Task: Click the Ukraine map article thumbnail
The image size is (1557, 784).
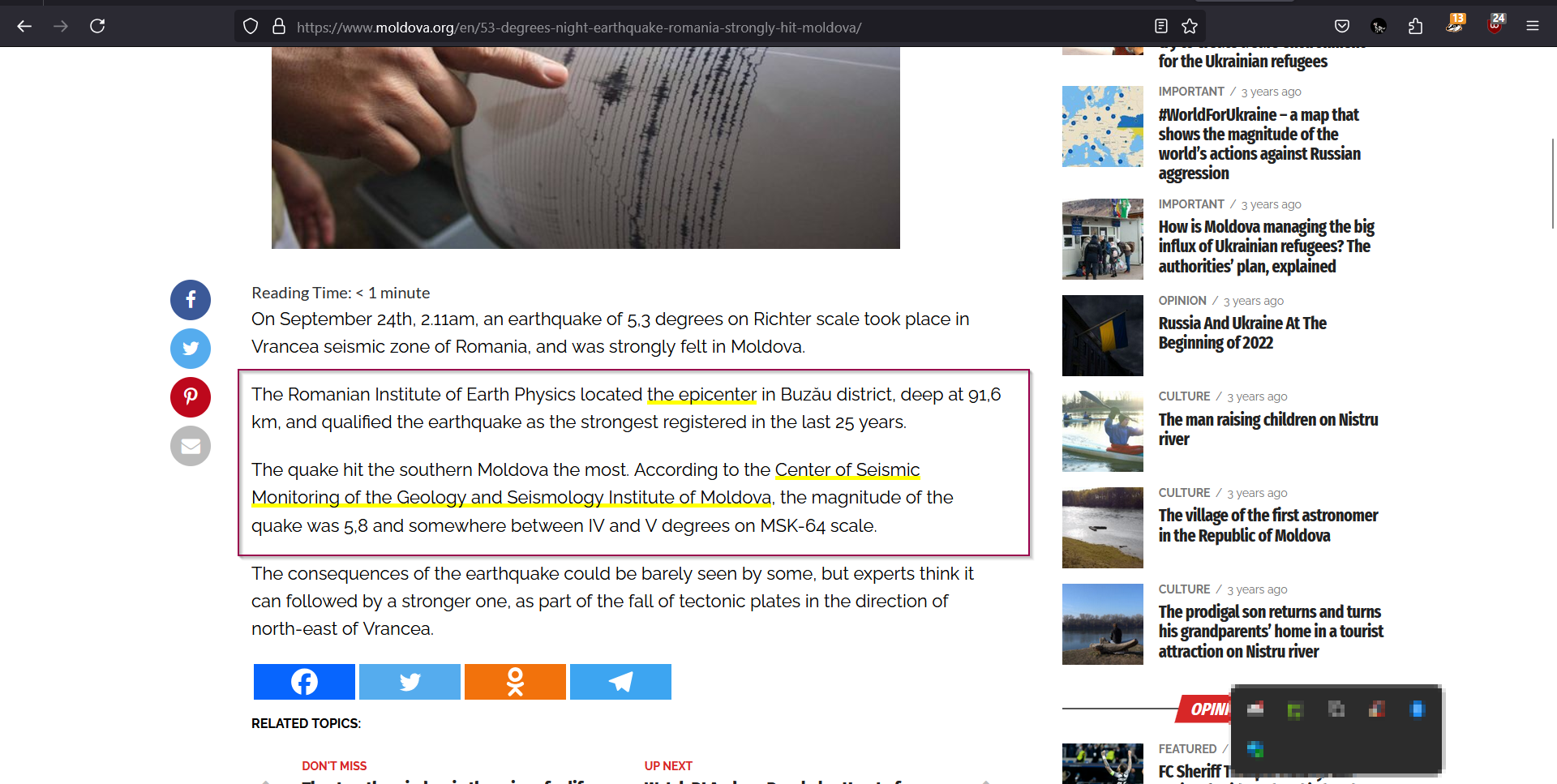Action: [x=1102, y=126]
